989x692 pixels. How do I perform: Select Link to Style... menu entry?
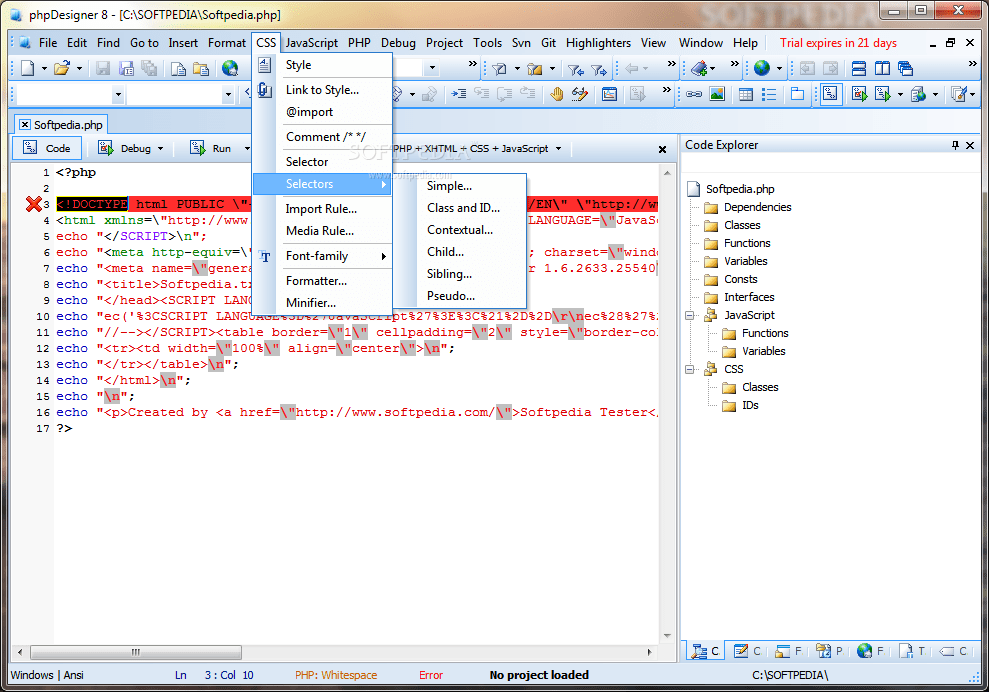[322, 90]
